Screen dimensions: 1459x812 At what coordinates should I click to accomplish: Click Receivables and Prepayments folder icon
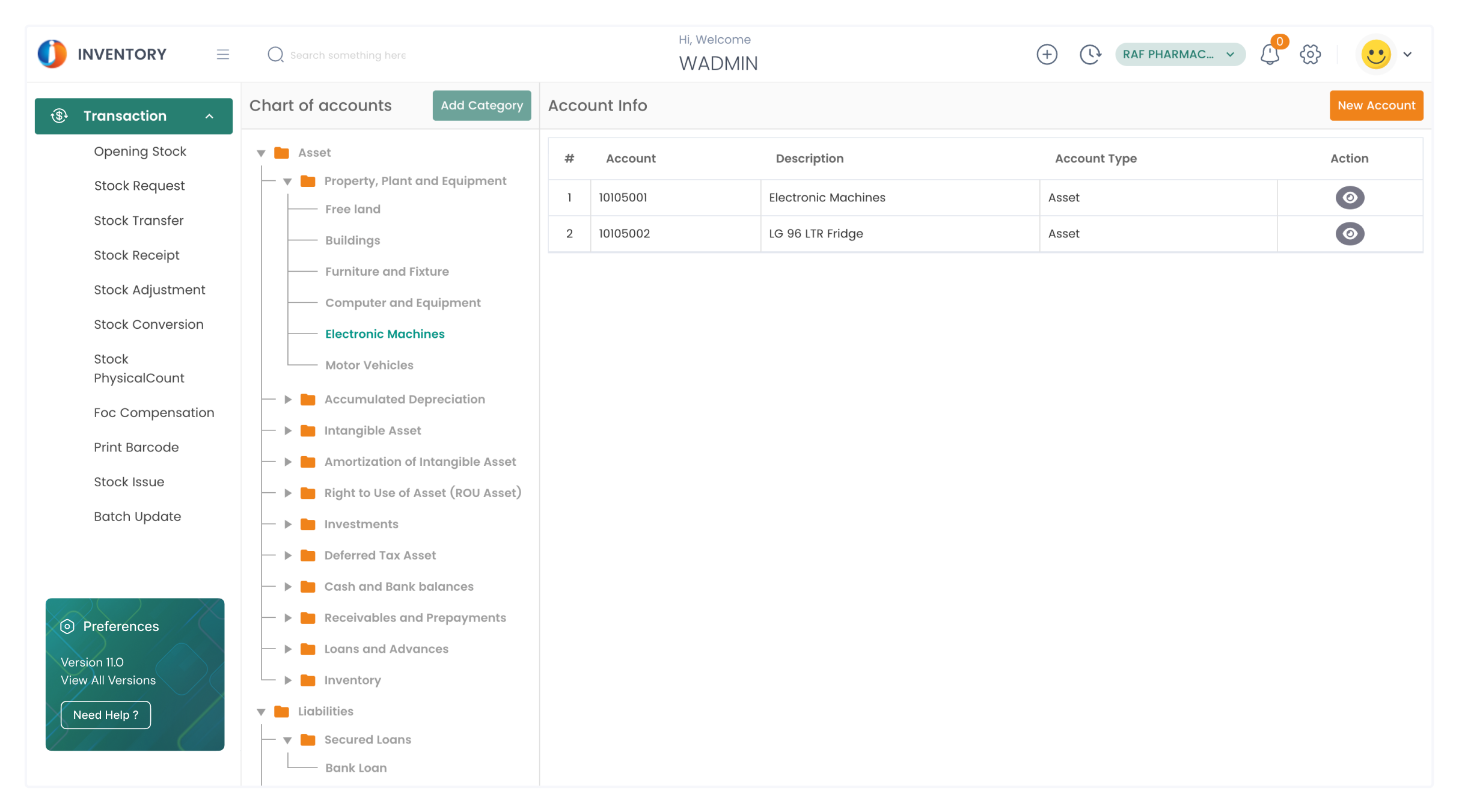click(308, 618)
